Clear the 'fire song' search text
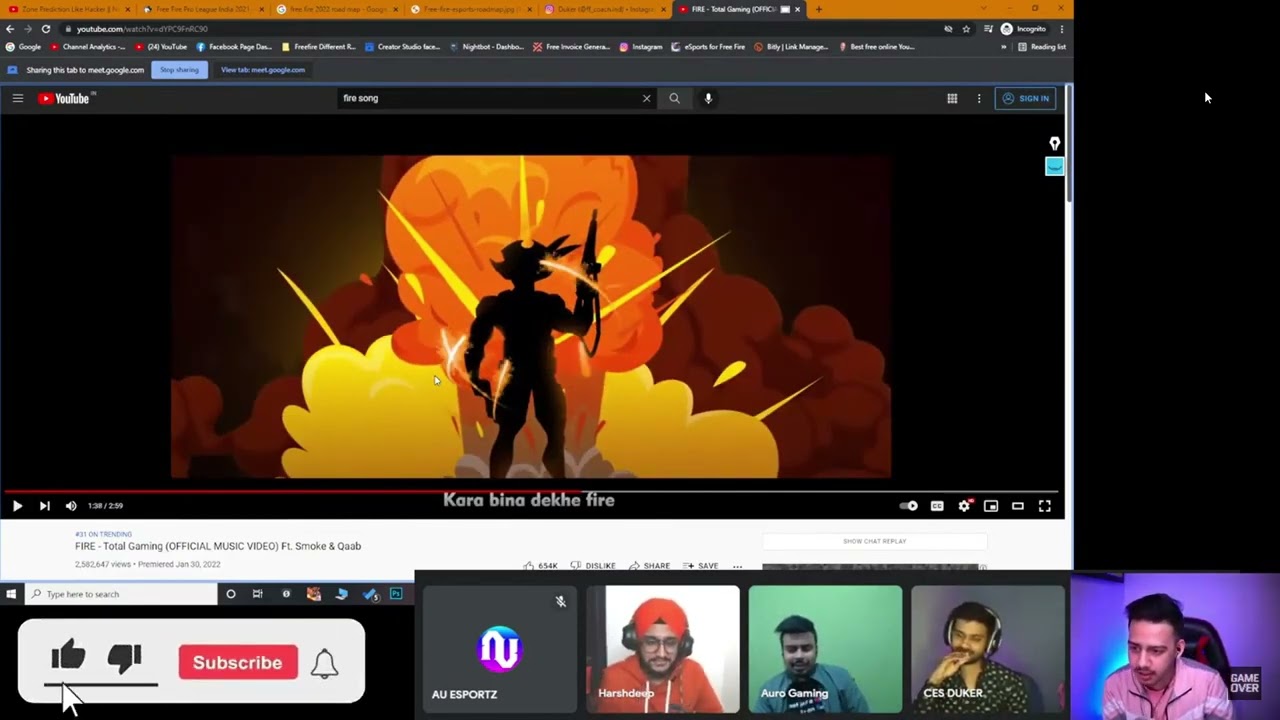This screenshot has height=720, width=1280. point(646,98)
